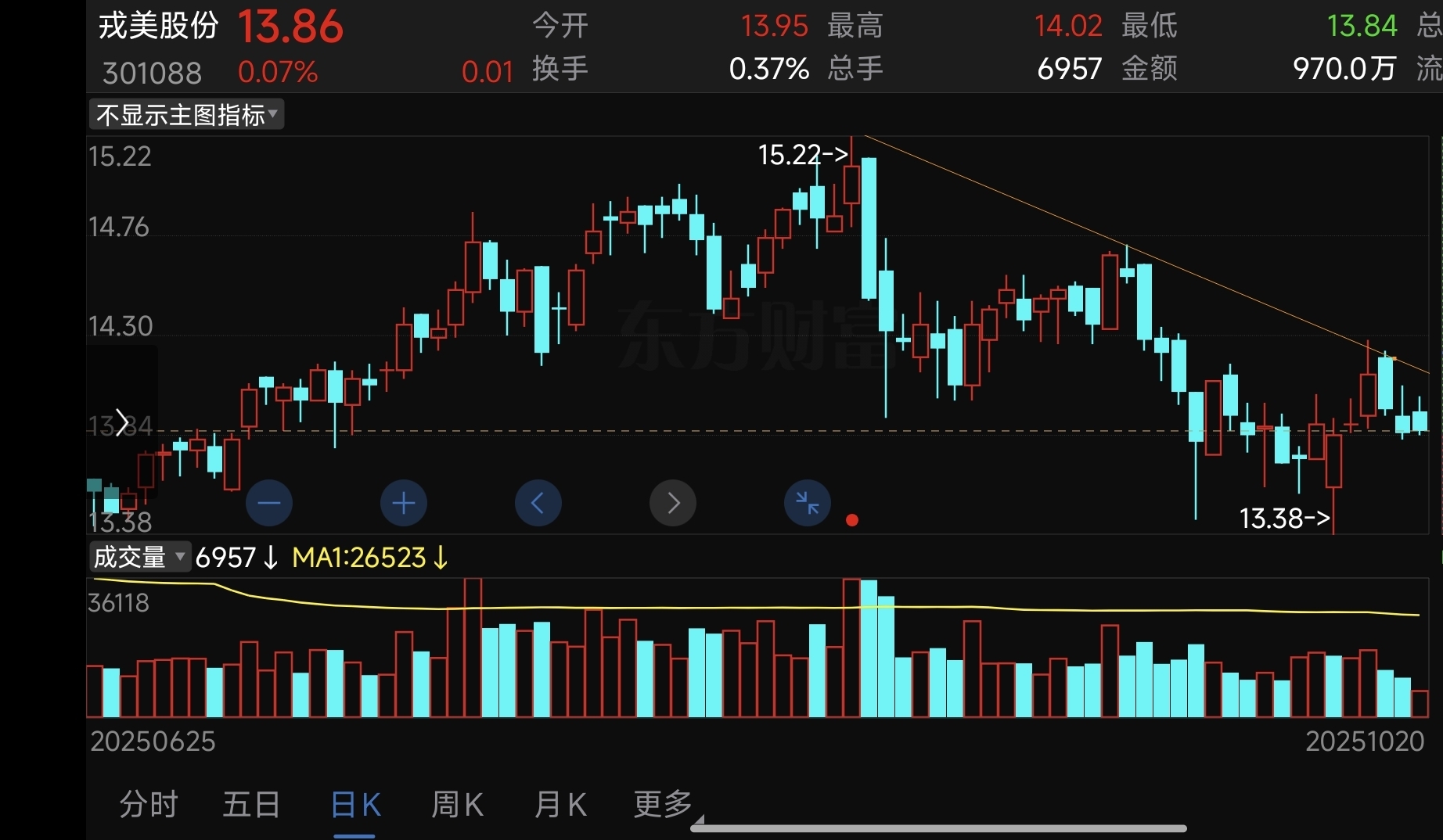Zoom out chart with minus button
Image resolution: width=1443 pixels, height=840 pixels.
[268, 503]
